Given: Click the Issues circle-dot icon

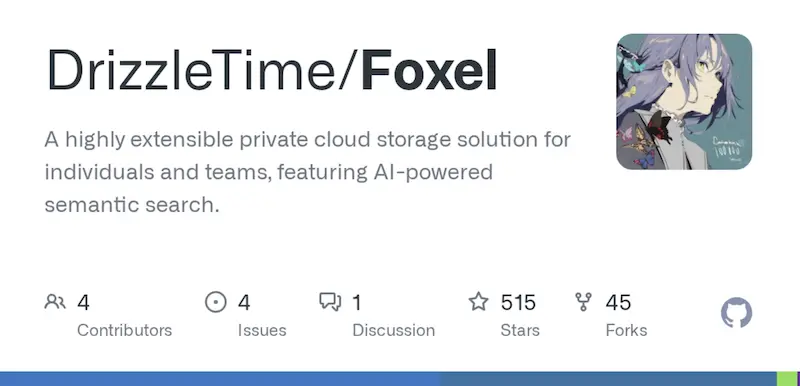Looking at the screenshot, I should click(215, 302).
